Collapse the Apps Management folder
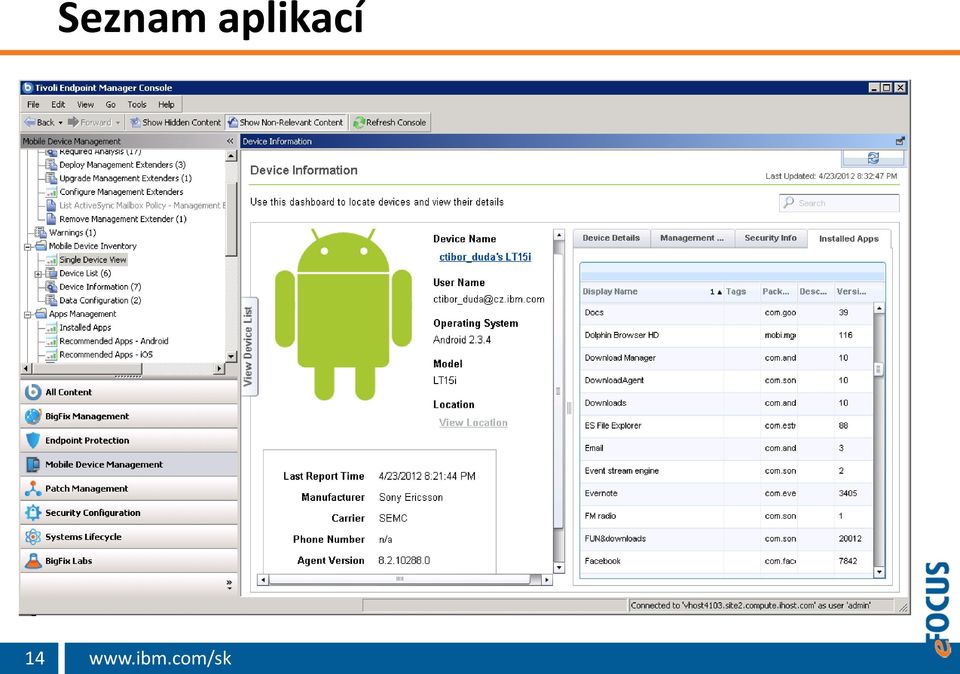960x674 pixels. coord(28,315)
